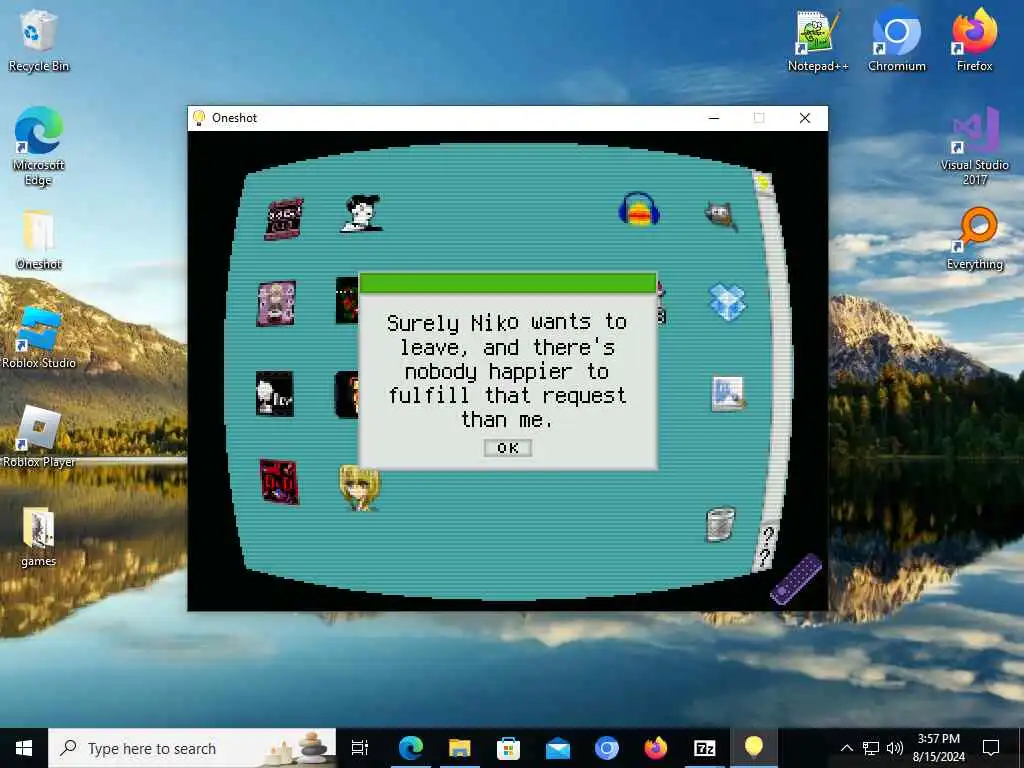Screen dimensions: 1024x768
Task: Click the question marks on the in-game sidebar
Action: click(x=766, y=546)
